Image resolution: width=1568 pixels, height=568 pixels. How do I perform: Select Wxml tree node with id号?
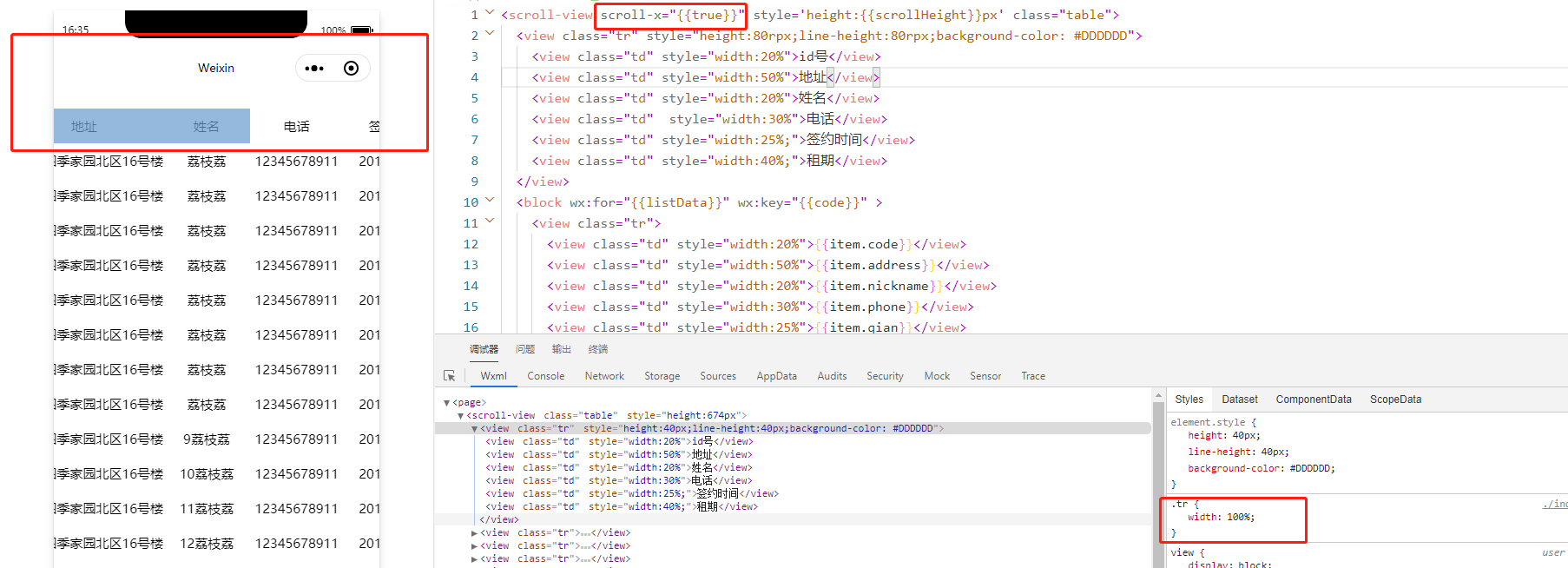tap(619, 441)
